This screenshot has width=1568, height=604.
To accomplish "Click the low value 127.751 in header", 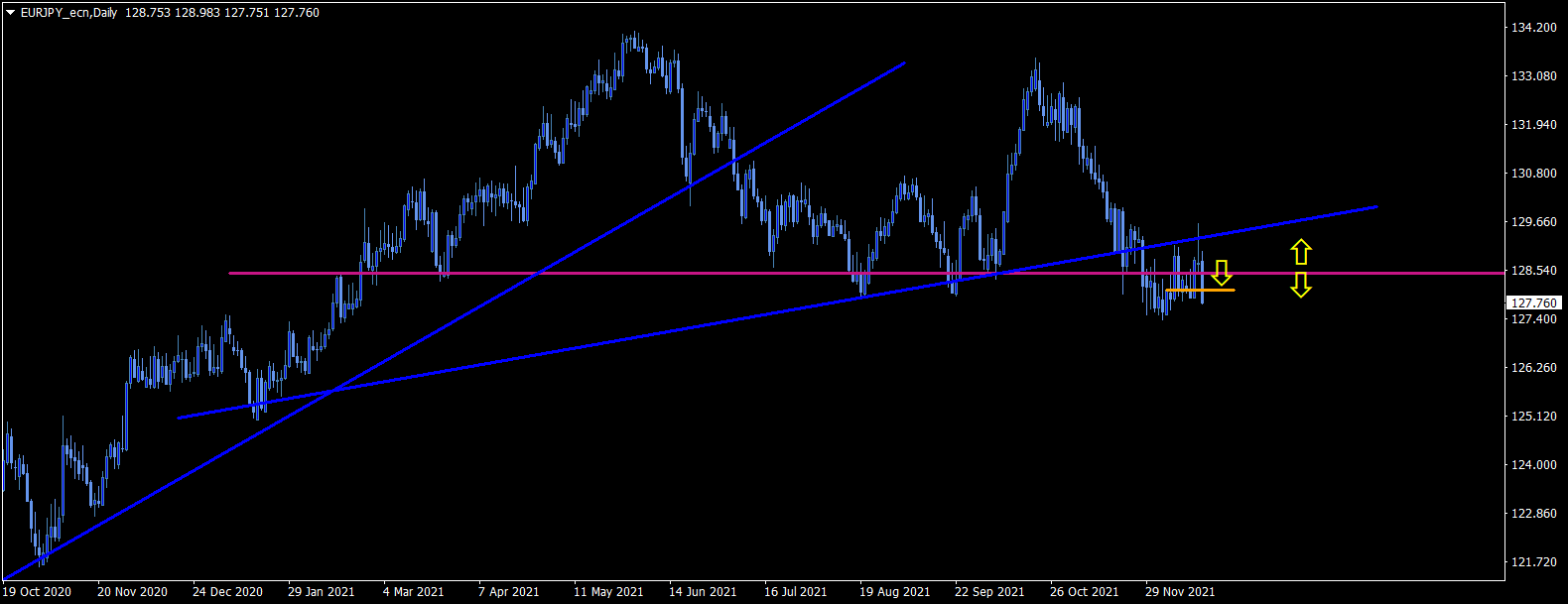I will (x=247, y=13).
